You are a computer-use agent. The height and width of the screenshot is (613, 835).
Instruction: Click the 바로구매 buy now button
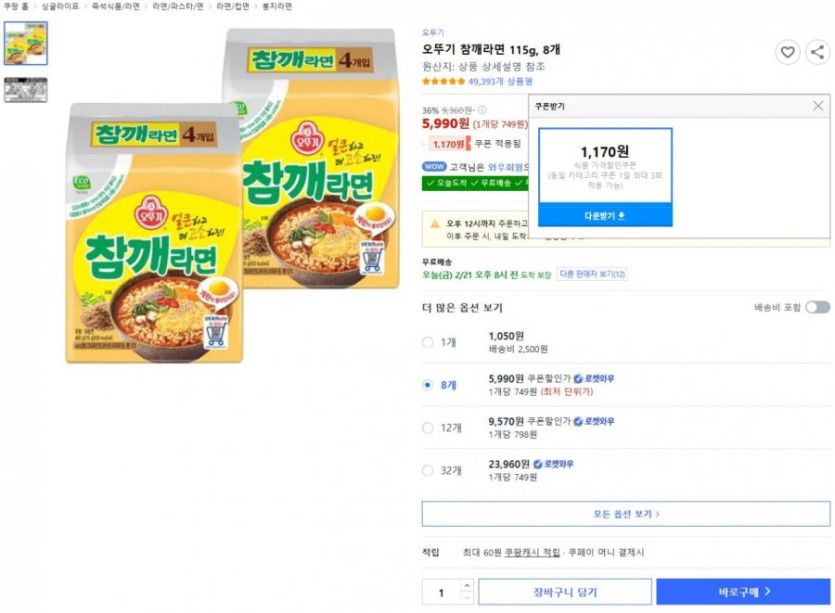[x=743, y=592]
